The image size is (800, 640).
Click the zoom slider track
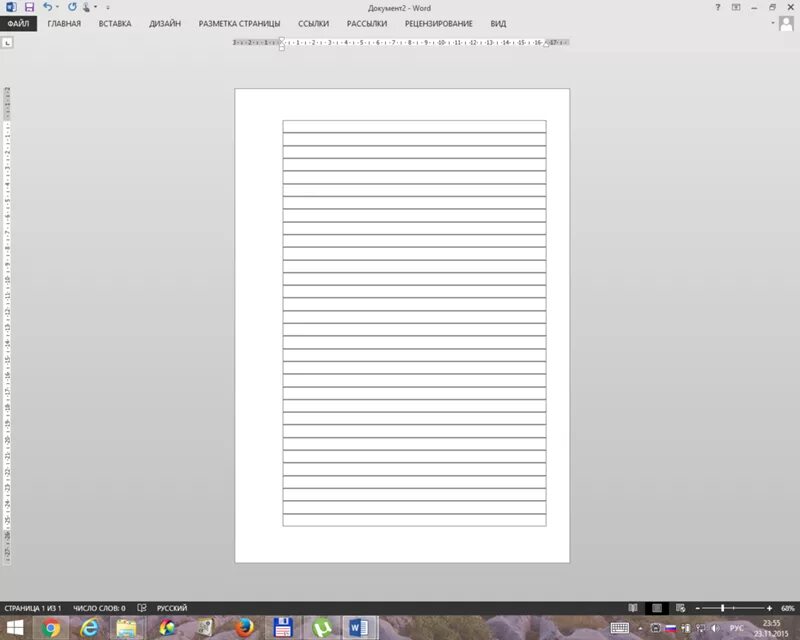point(733,608)
